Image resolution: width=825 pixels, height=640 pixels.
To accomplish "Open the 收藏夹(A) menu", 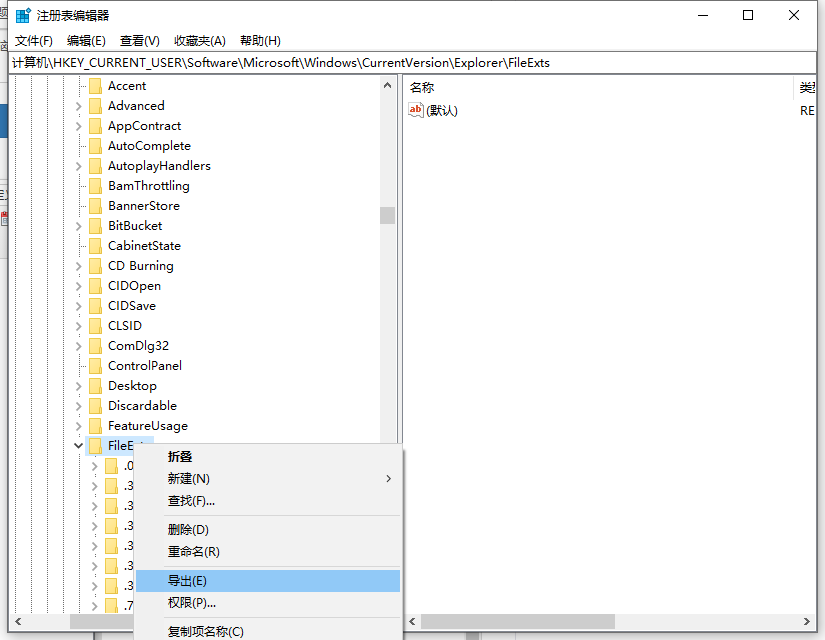I will pyautogui.click(x=200, y=41).
